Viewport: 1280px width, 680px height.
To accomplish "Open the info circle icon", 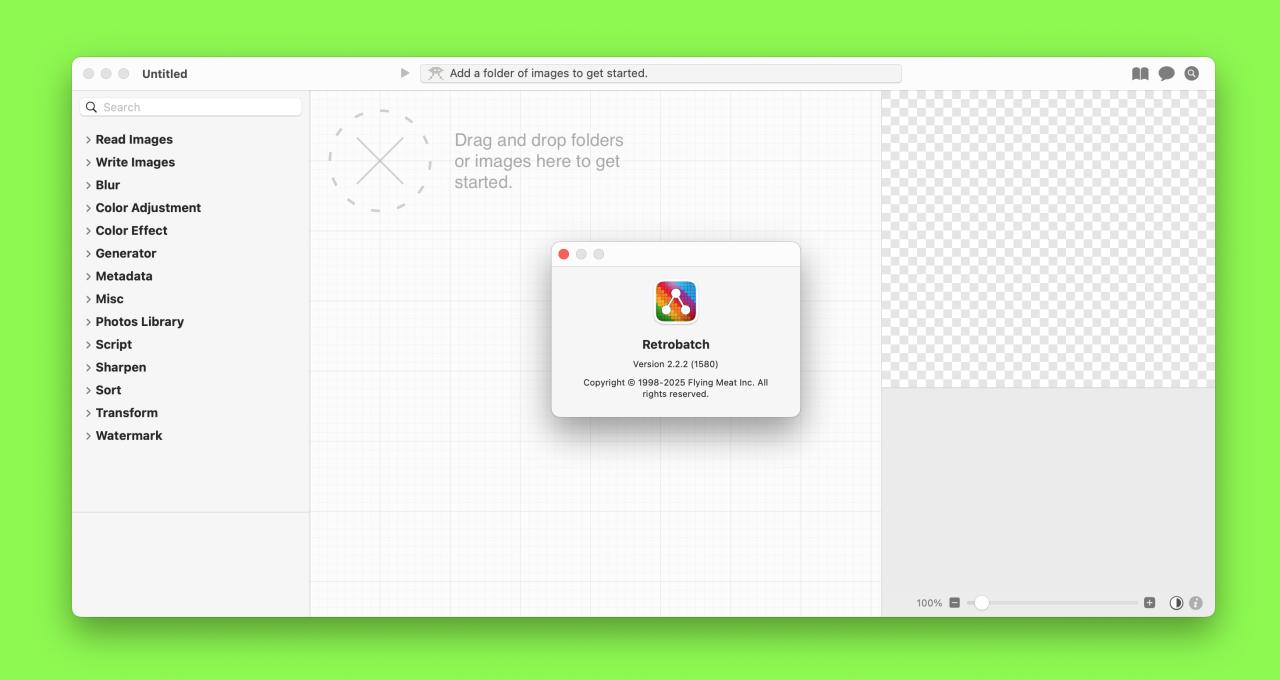I will click(x=1195, y=603).
